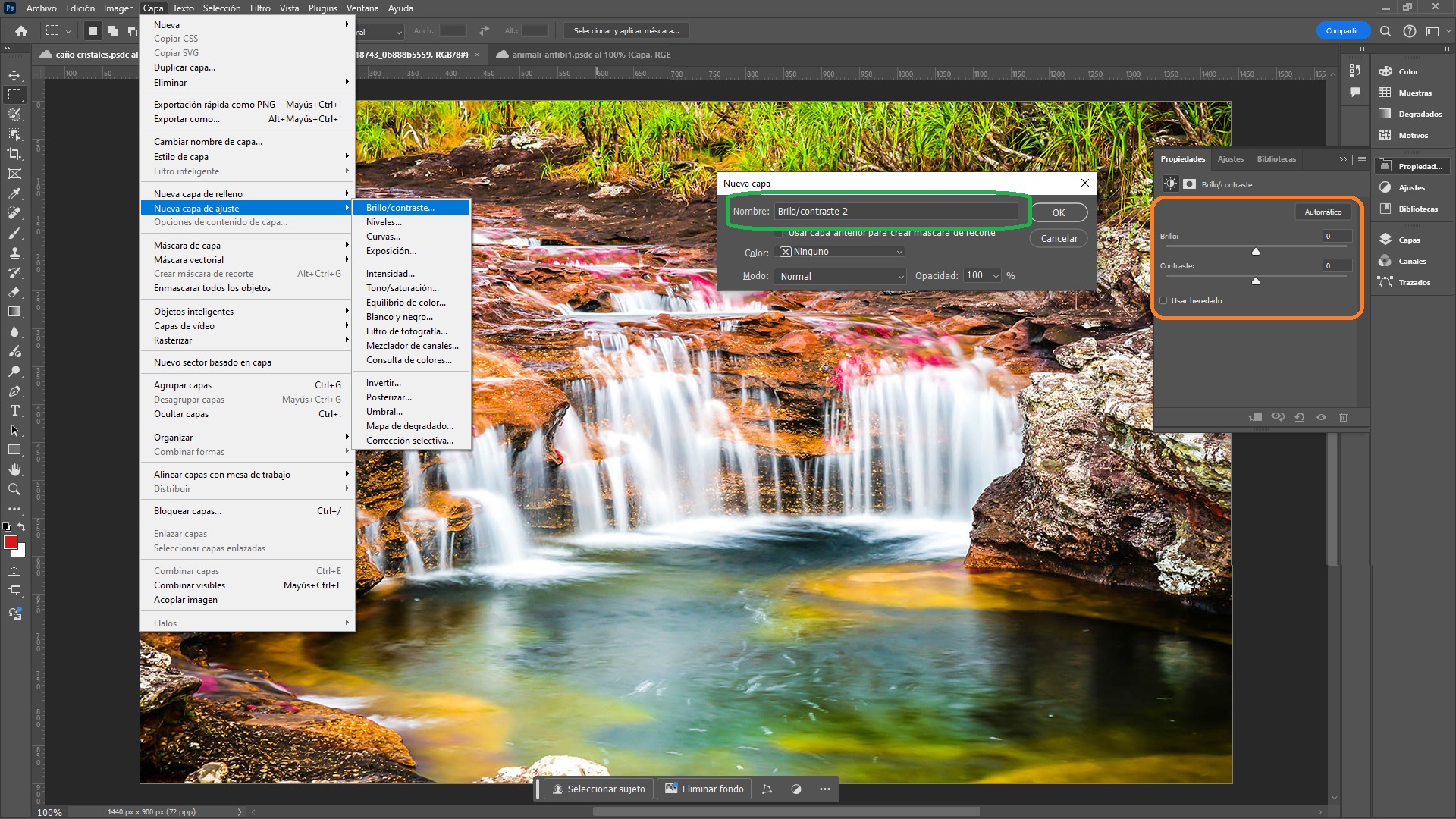This screenshot has height=819, width=1456.
Task: Click Cancelar to dismiss dialog
Action: [1058, 238]
